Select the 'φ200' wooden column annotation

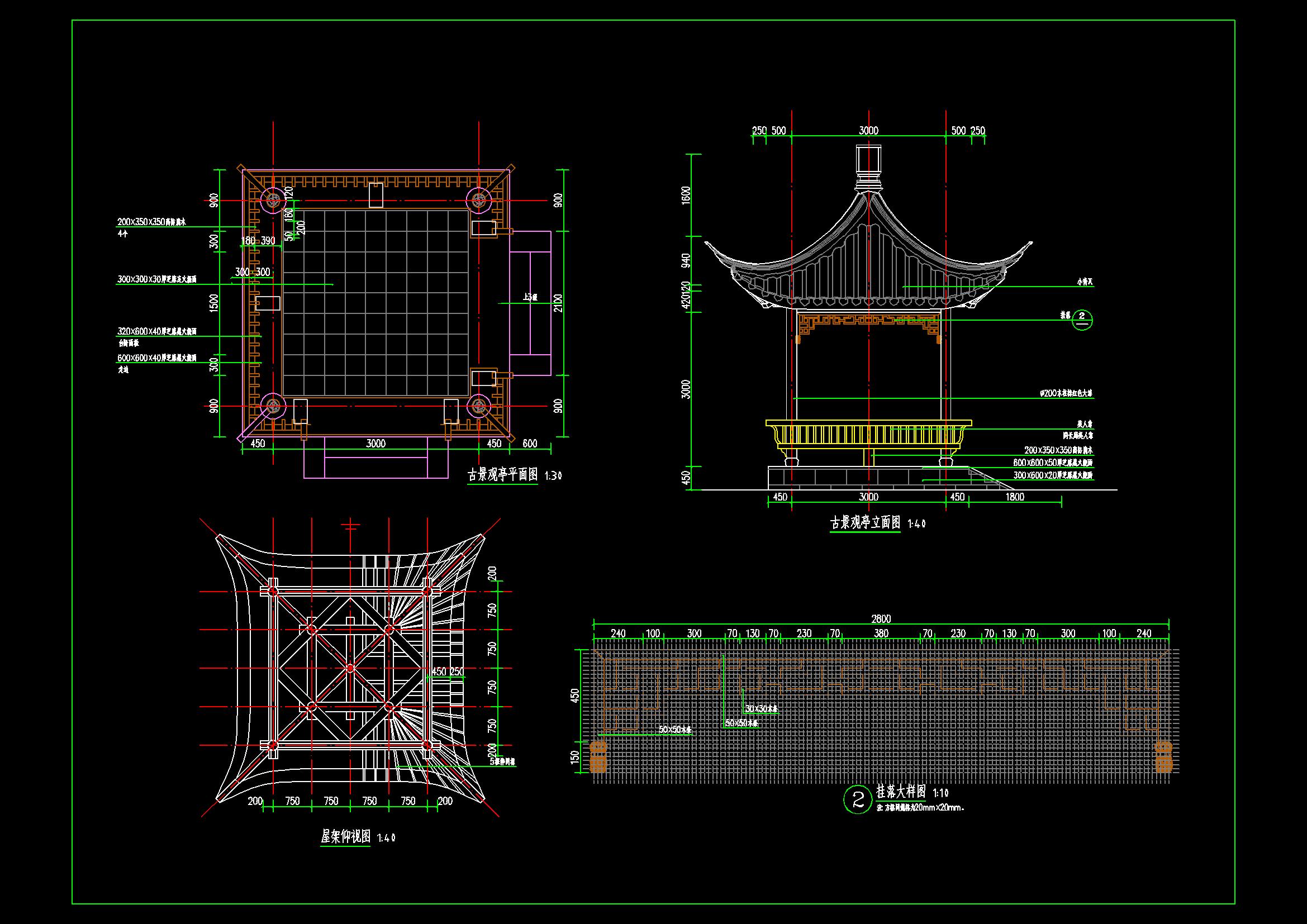(1066, 393)
